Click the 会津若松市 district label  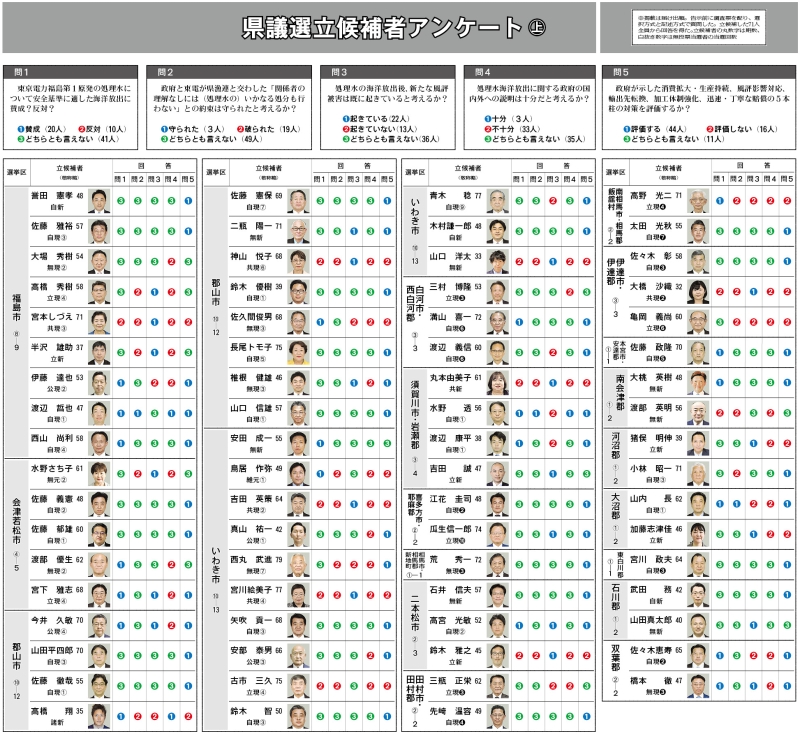click(16, 521)
